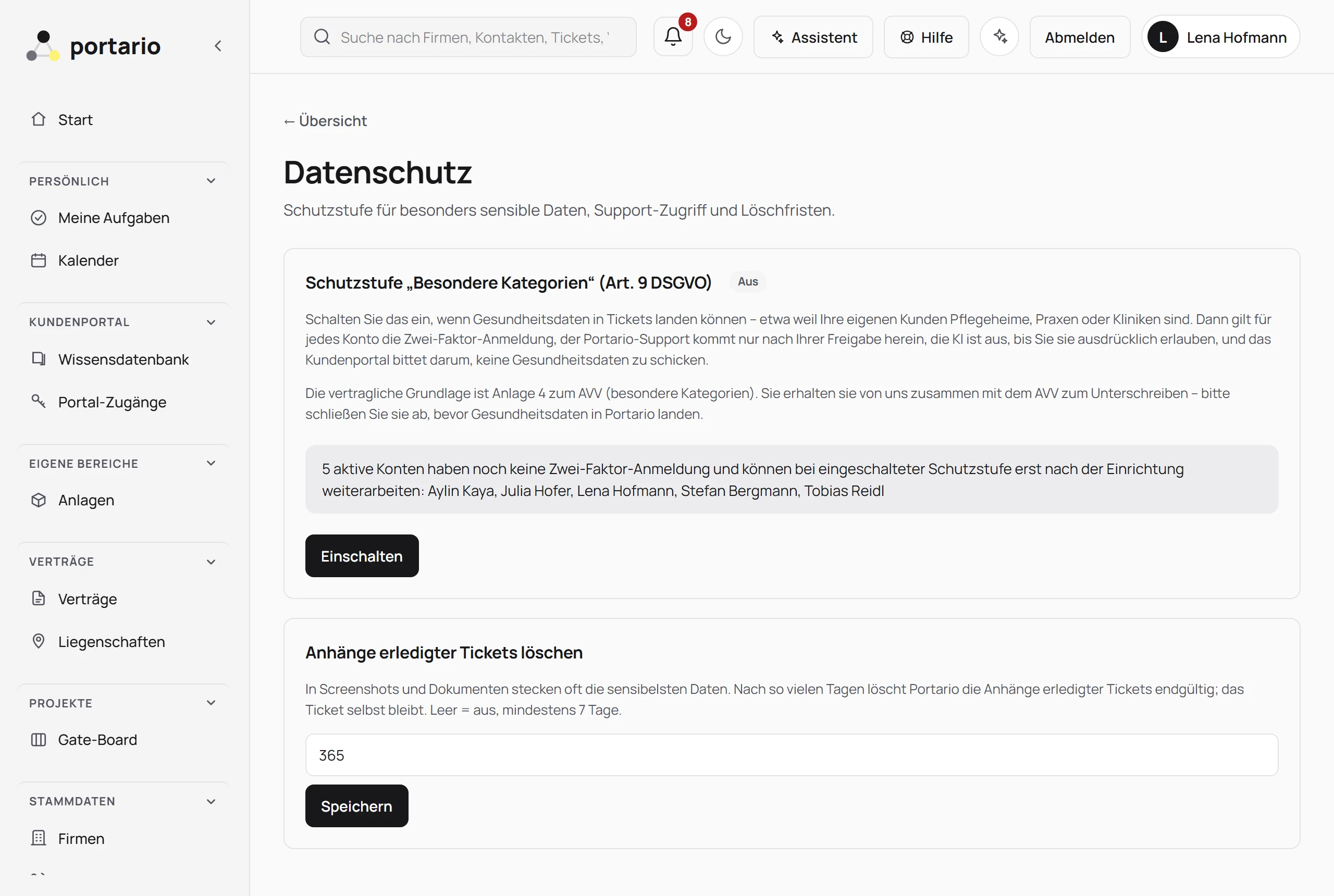
Task: Collapse the PERSÖNLICH section
Action: click(x=211, y=181)
